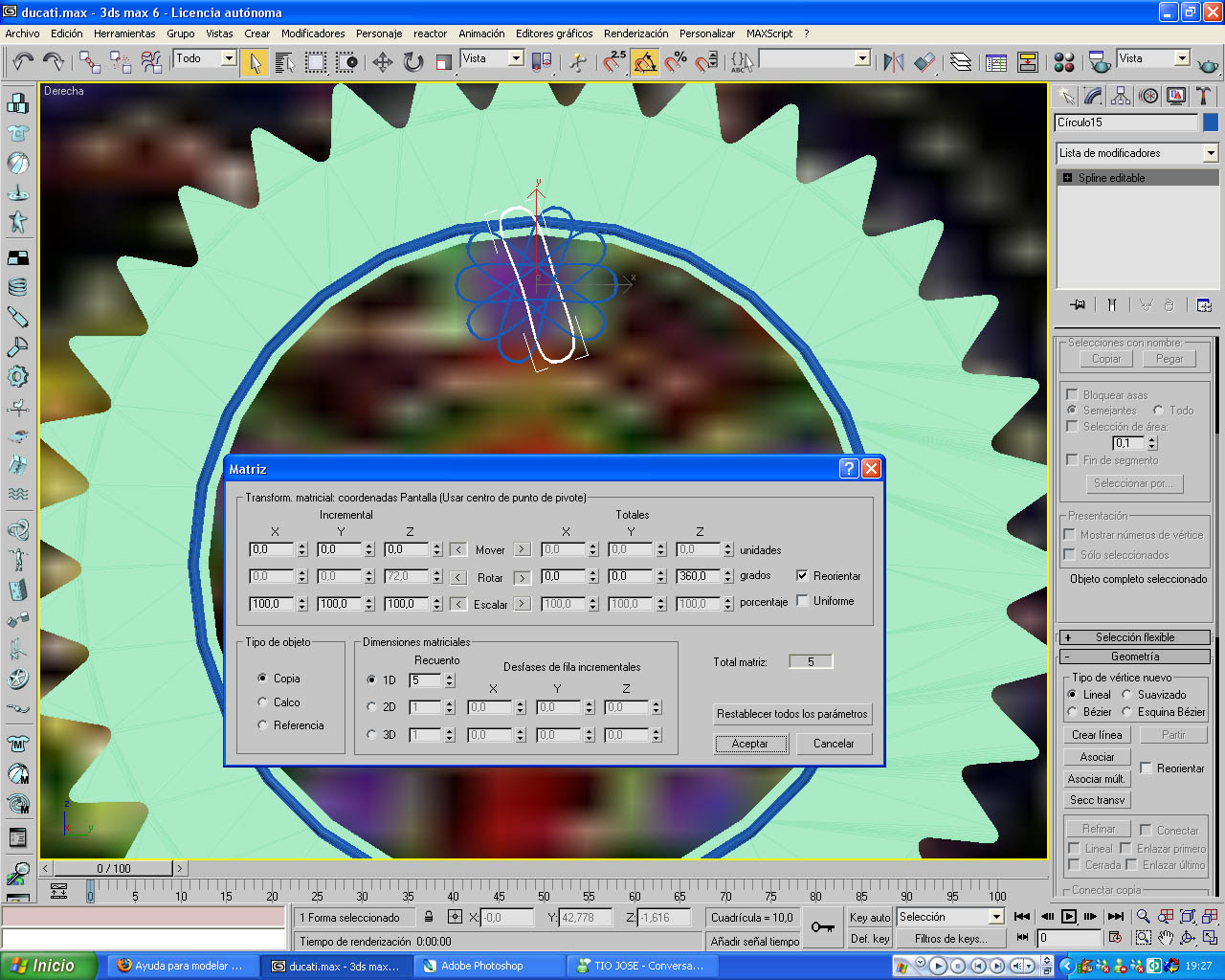Click the set keys key icon
Image resolution: width=1225 pixels, height=980 pixels.
822,927
